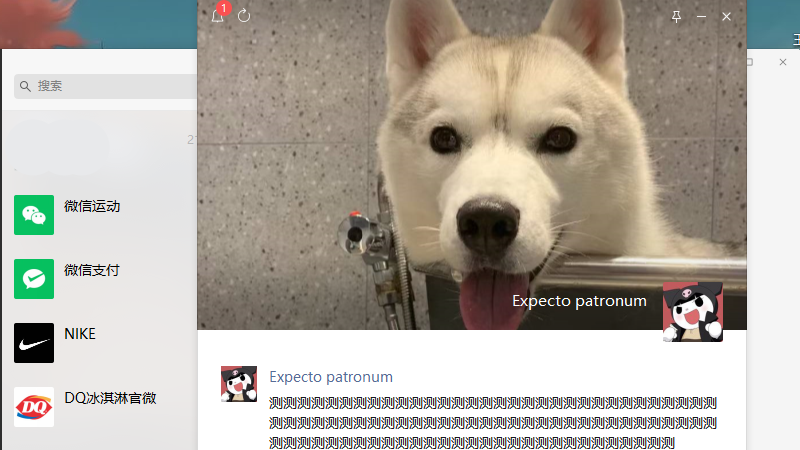Click the profile avatar on cover photo
The image size is (800, 450).
click(x=692, y=312)
